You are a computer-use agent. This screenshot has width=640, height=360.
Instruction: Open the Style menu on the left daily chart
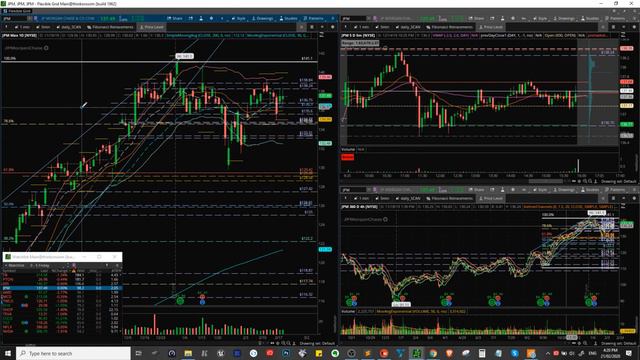point(239,18)
